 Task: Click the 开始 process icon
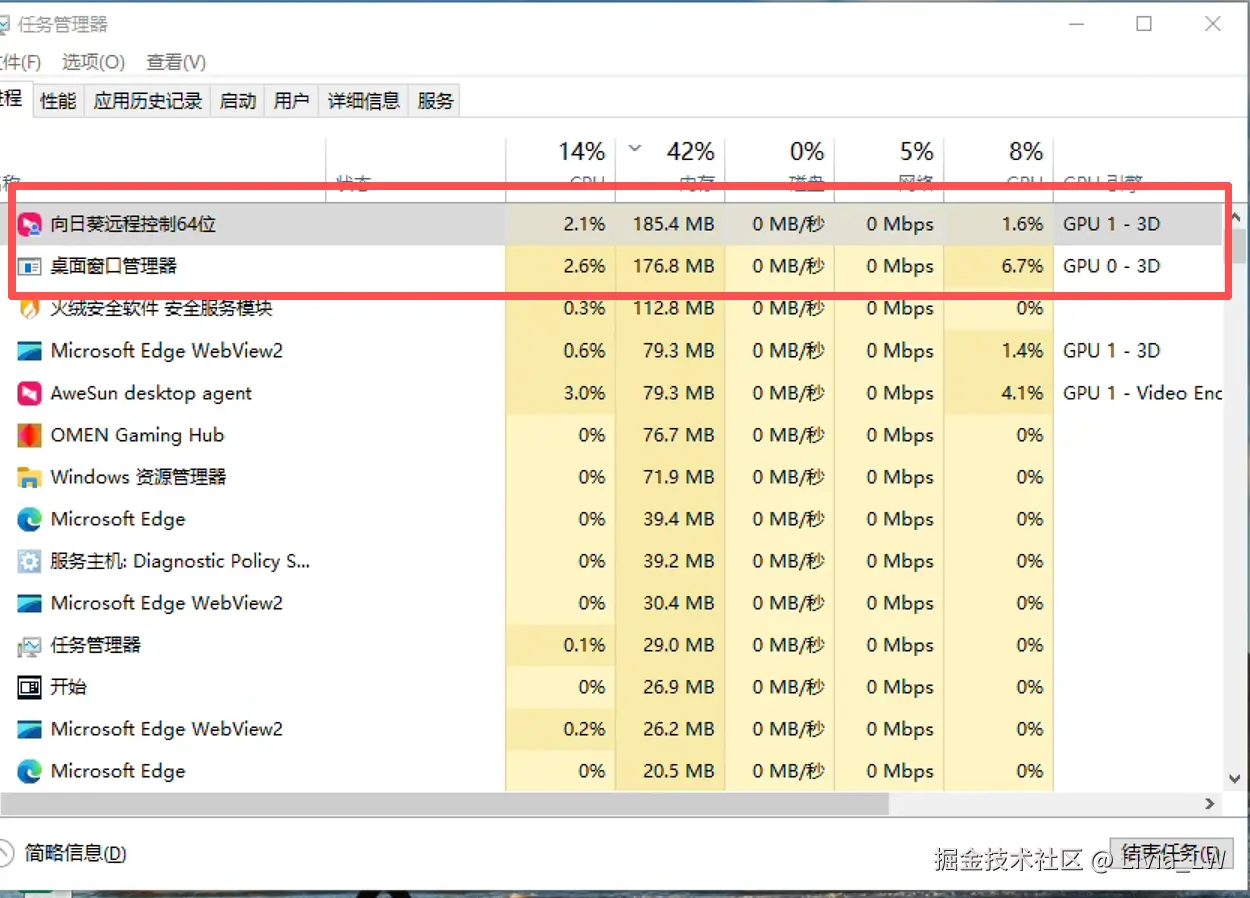click(x=30, y=687)
